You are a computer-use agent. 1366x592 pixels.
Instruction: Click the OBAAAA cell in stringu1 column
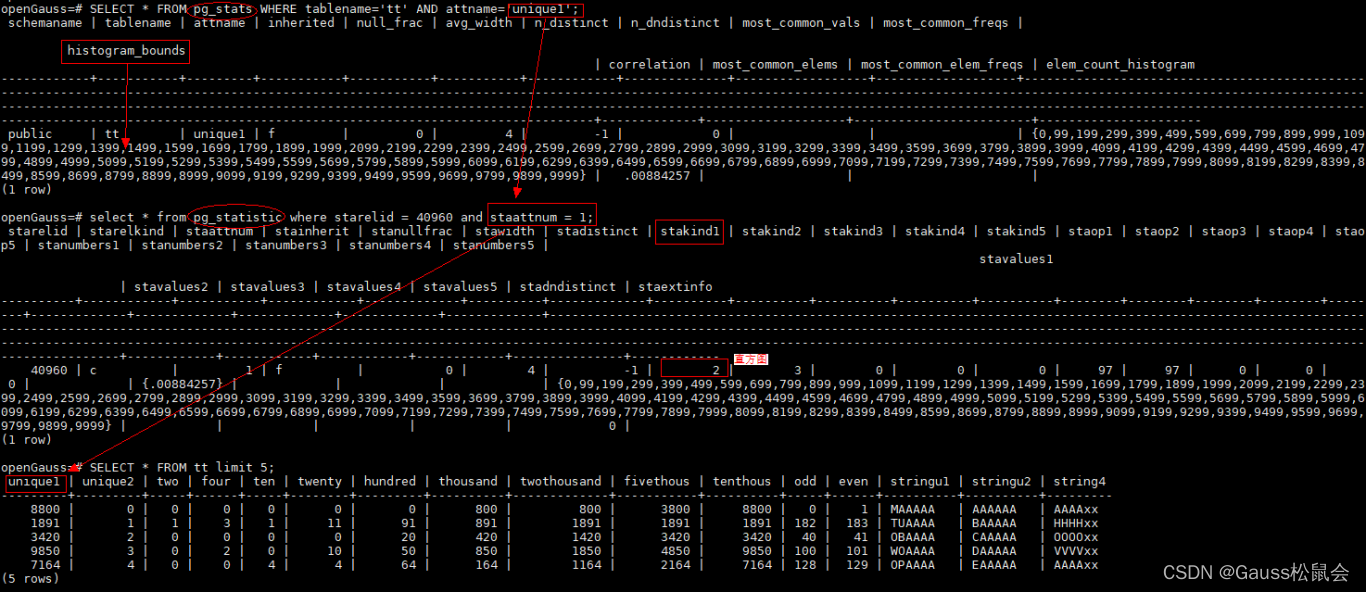tap(912, 537)
